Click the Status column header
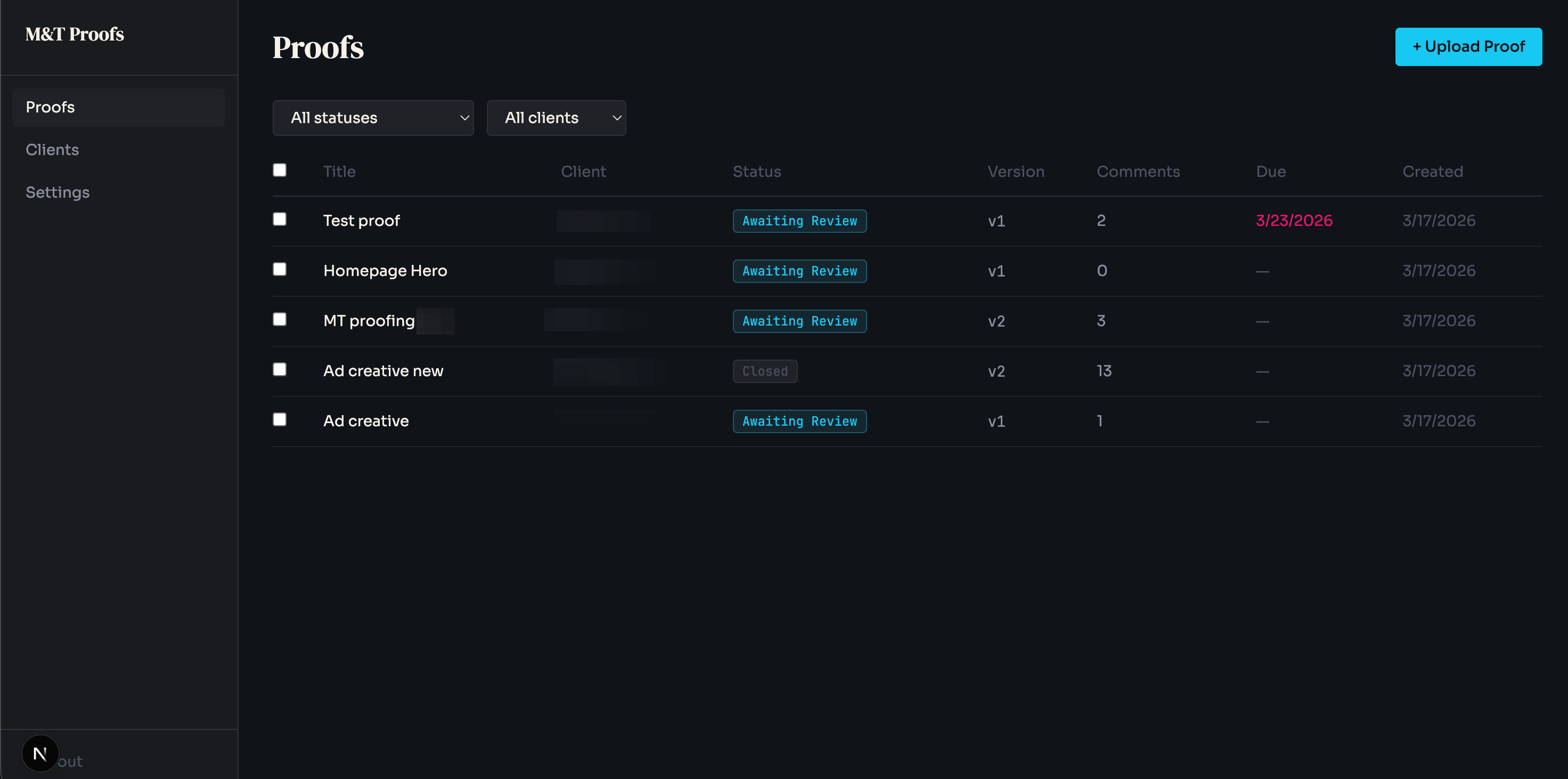 pos(757,172)
